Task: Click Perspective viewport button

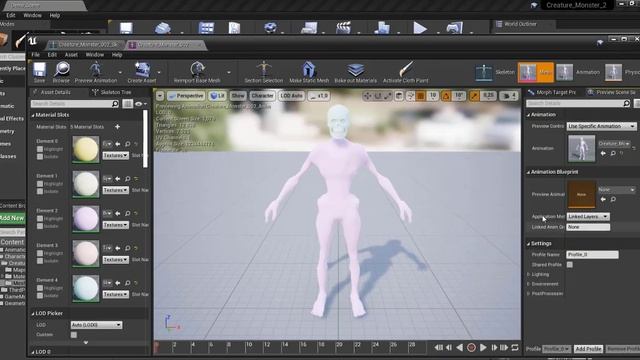Action: [186, 96]
